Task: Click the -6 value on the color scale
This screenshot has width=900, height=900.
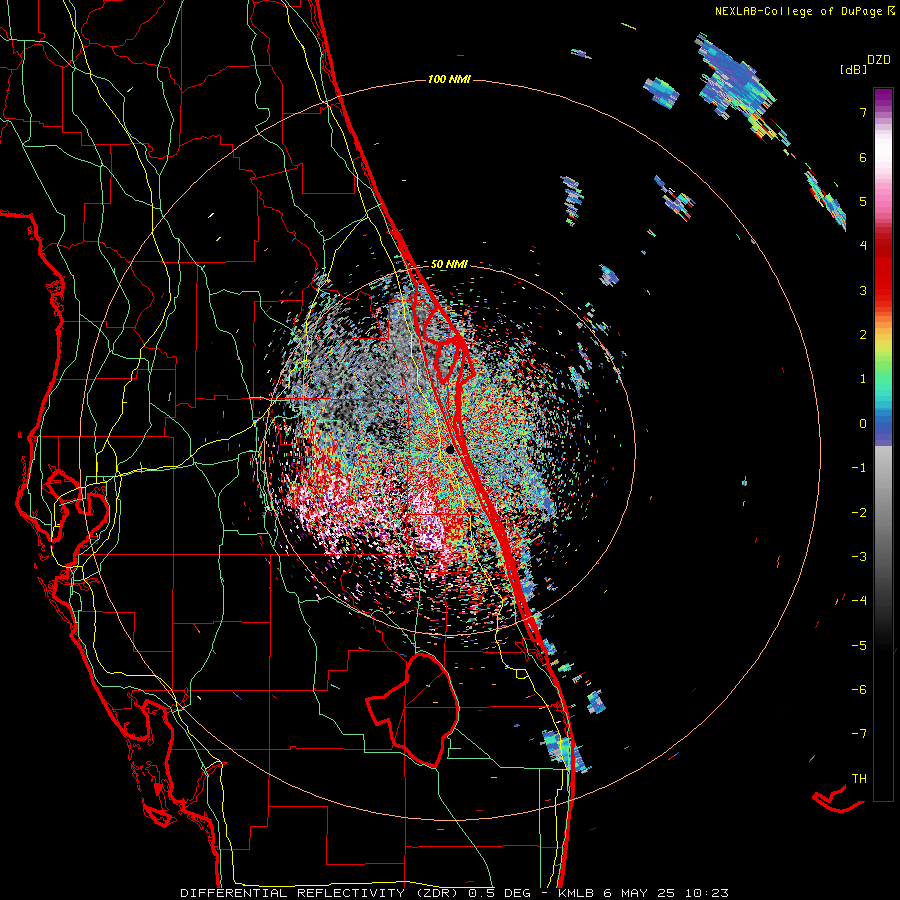Action: pos(859,690)
